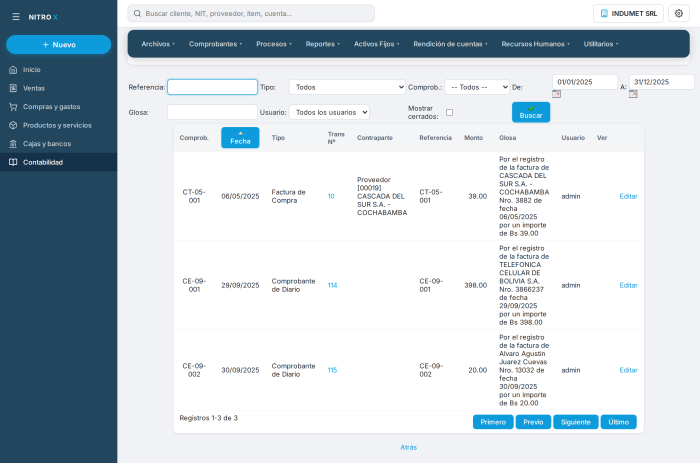This screenshot has width=700, height=463.
Task: Open the Comprob. dropdown
Action: (x=477, y=87)
